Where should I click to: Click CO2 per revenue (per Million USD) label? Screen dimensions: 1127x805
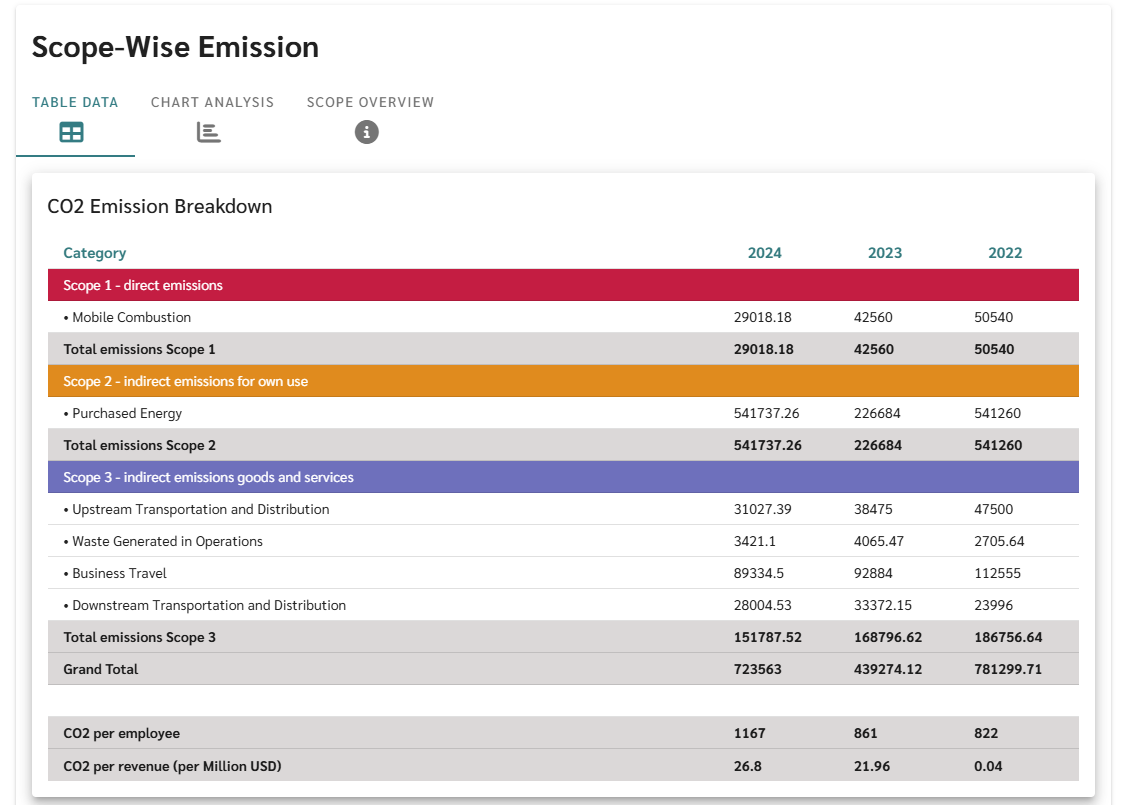tap(172, 766)
